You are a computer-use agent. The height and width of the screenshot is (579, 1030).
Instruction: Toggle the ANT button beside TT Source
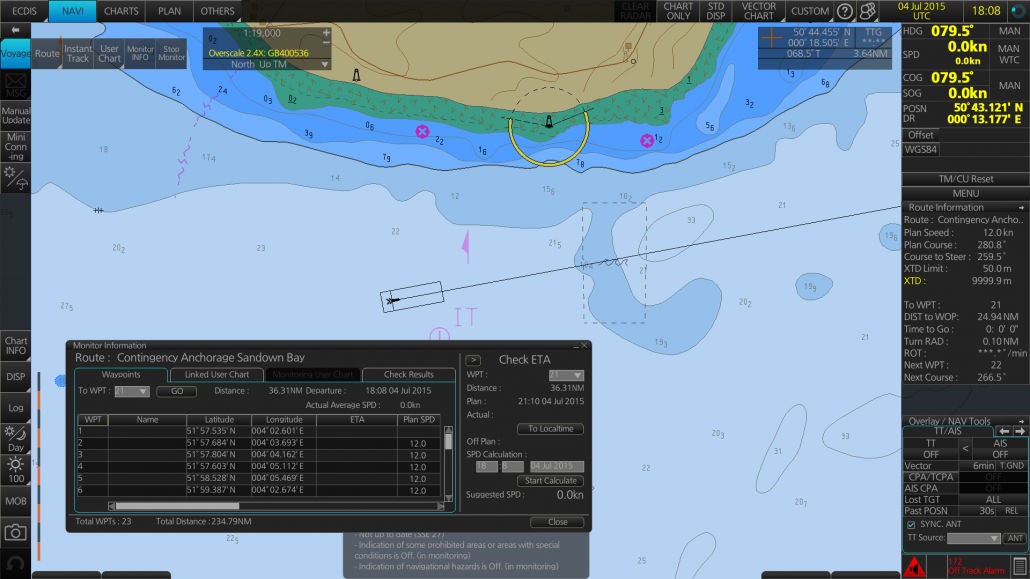(1015, 538)
